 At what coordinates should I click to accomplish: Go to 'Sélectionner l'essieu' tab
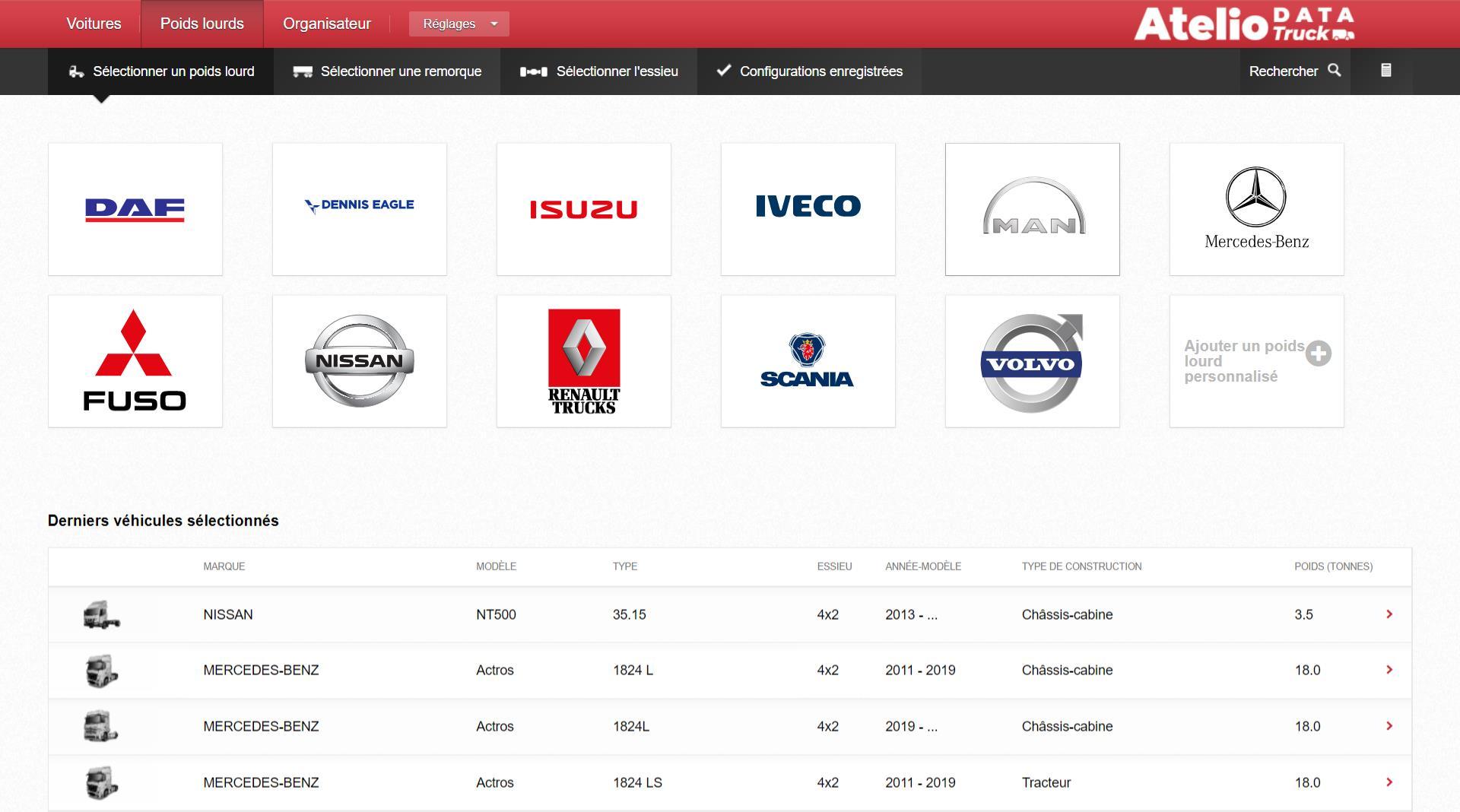pos(599,71)
